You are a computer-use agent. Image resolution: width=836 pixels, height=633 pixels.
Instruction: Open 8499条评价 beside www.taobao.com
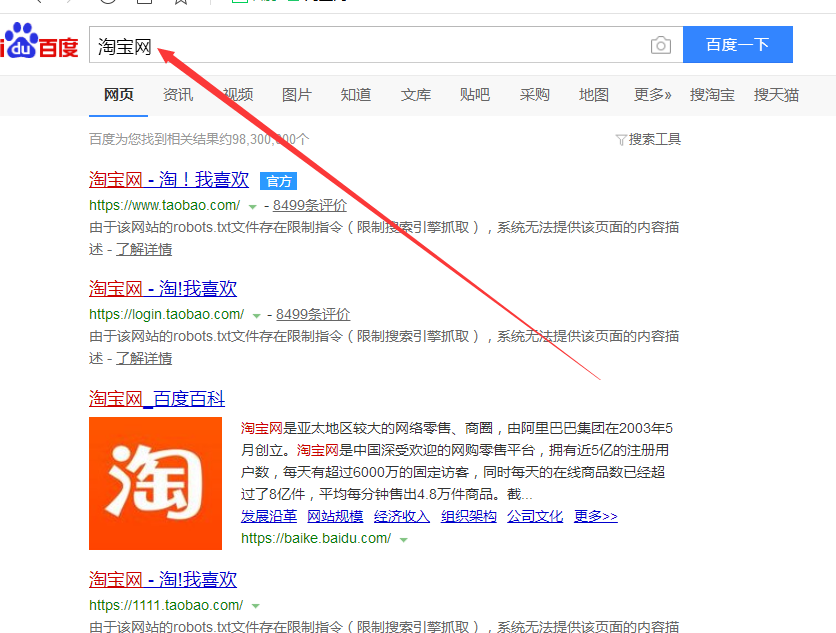(310, 205)
